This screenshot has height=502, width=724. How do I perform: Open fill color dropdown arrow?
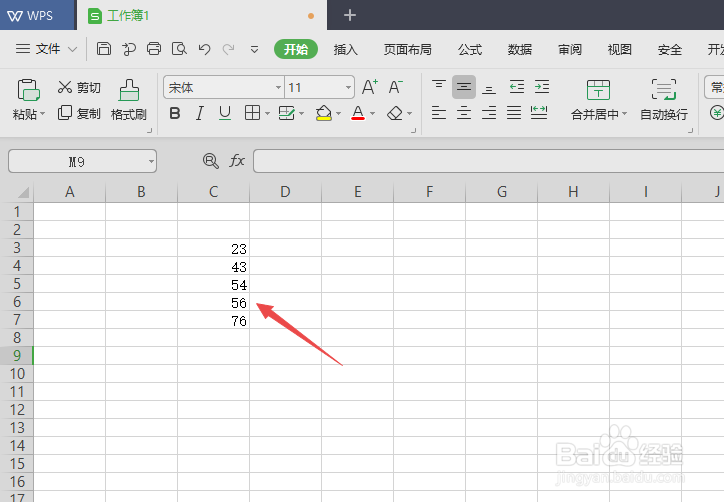[338, 113]
